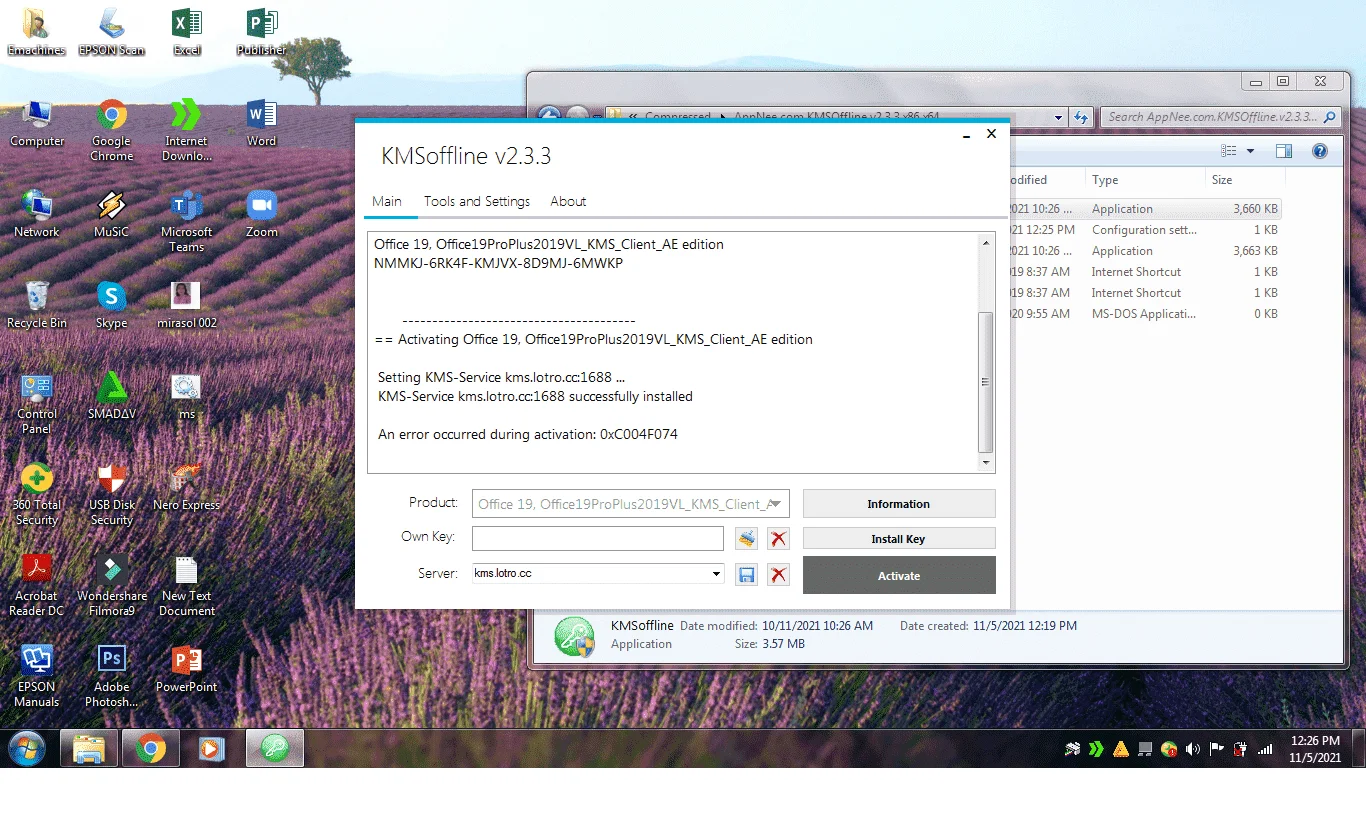Click the Windows Start button
The width and height of the screenshot is (1366, 822).
click(28, 748)
